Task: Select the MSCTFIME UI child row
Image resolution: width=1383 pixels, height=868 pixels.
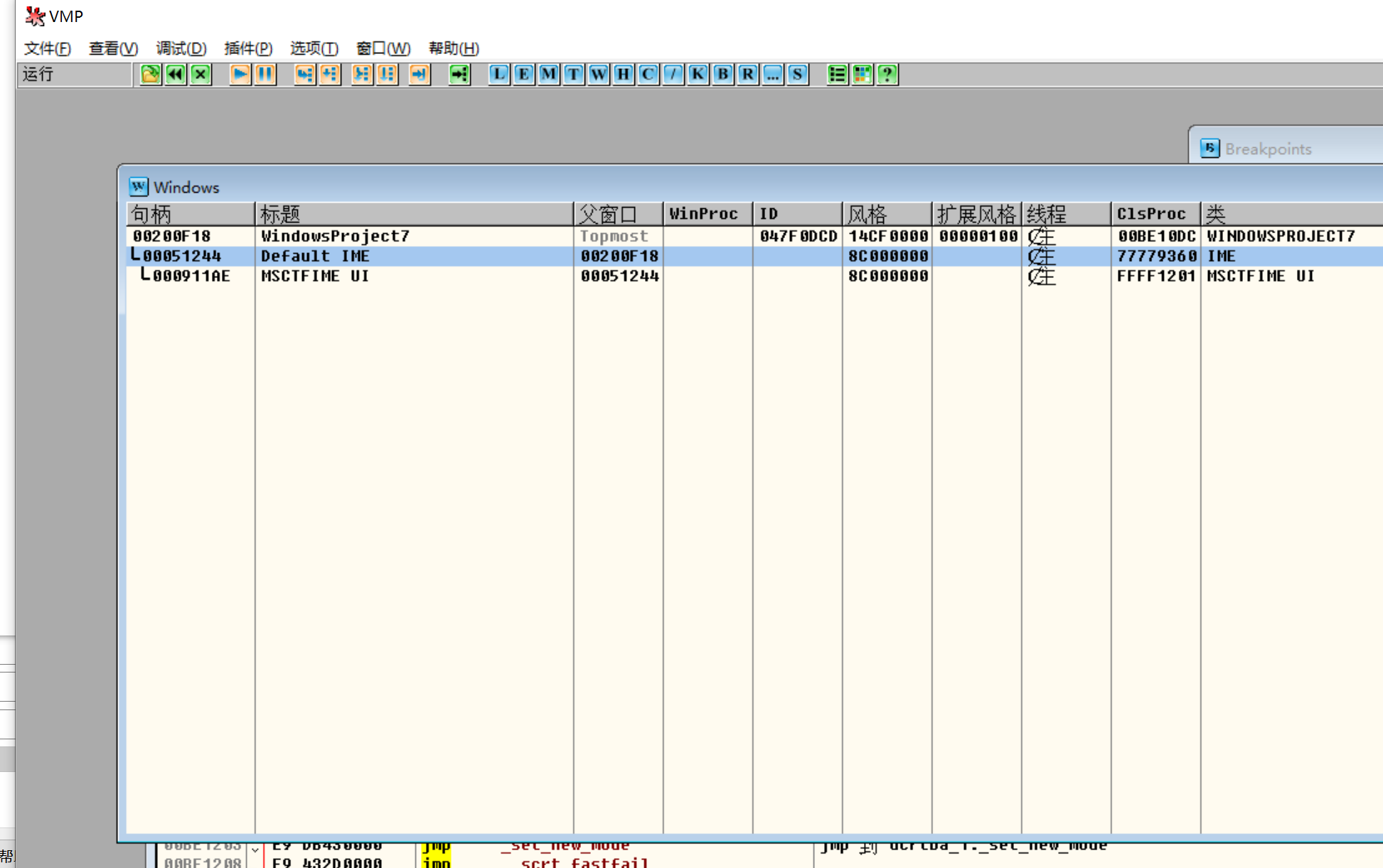Action: tap(314, 276)
